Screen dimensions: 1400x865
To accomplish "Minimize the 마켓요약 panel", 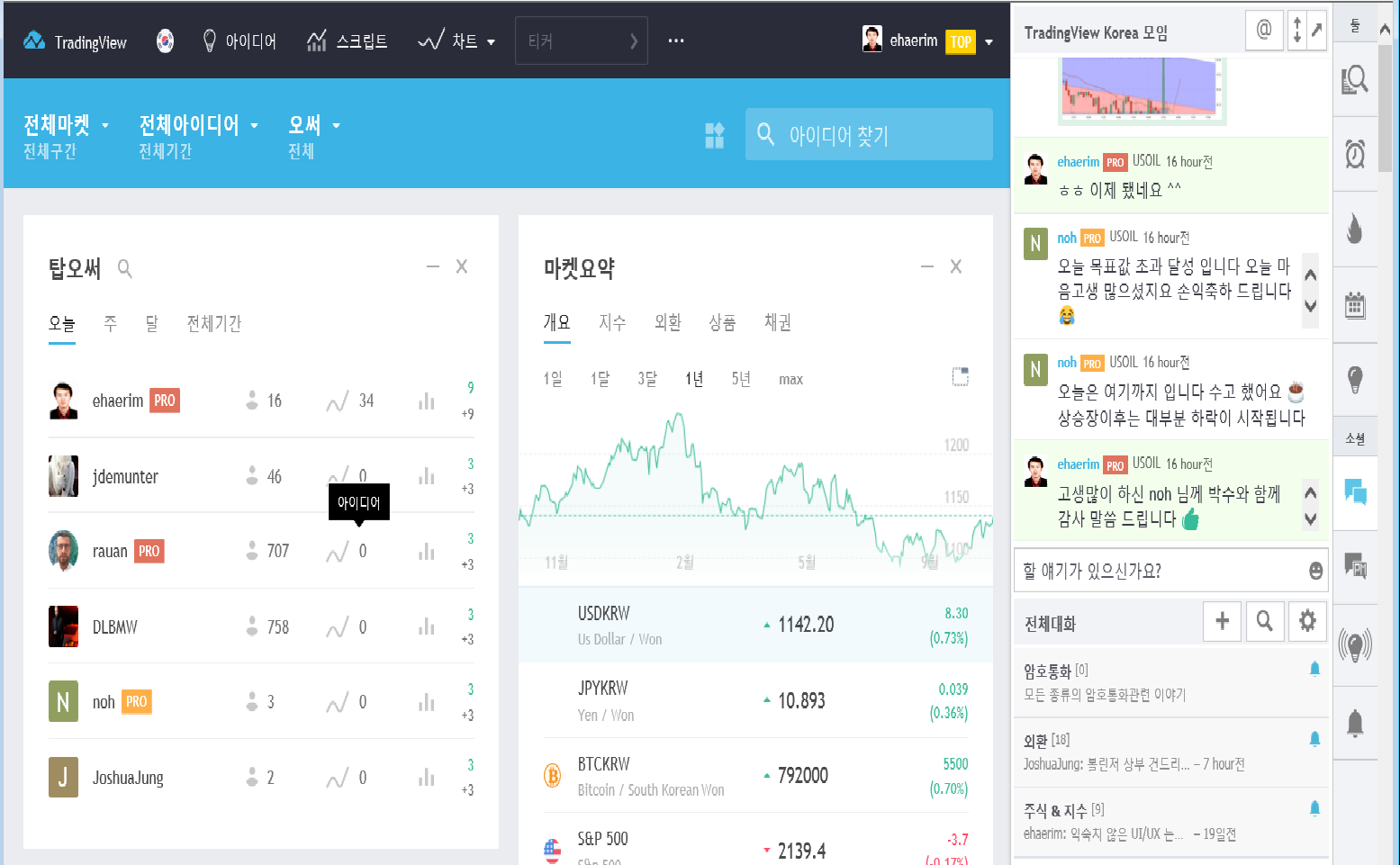I will pyautogui.click(x=927, y=266).
